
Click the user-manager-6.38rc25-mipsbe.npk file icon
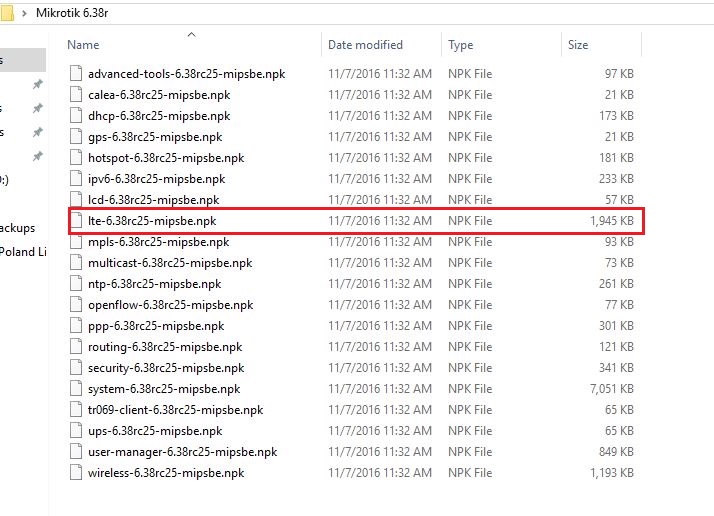click(76, 451)
